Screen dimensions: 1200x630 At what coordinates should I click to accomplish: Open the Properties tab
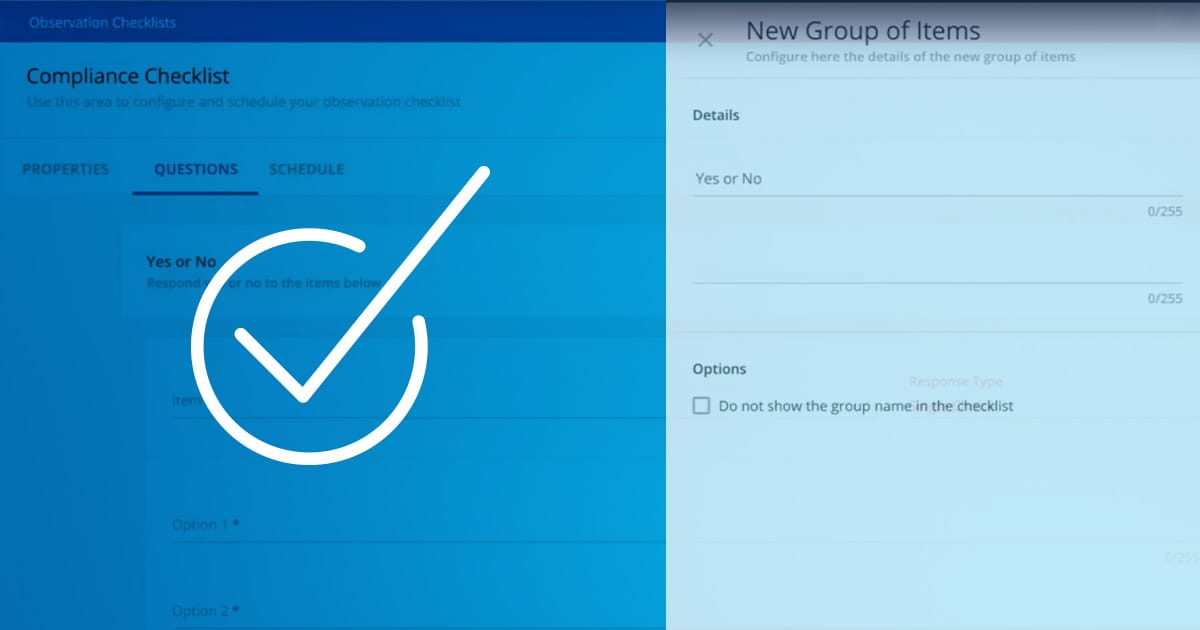click(x=65, y=169)
